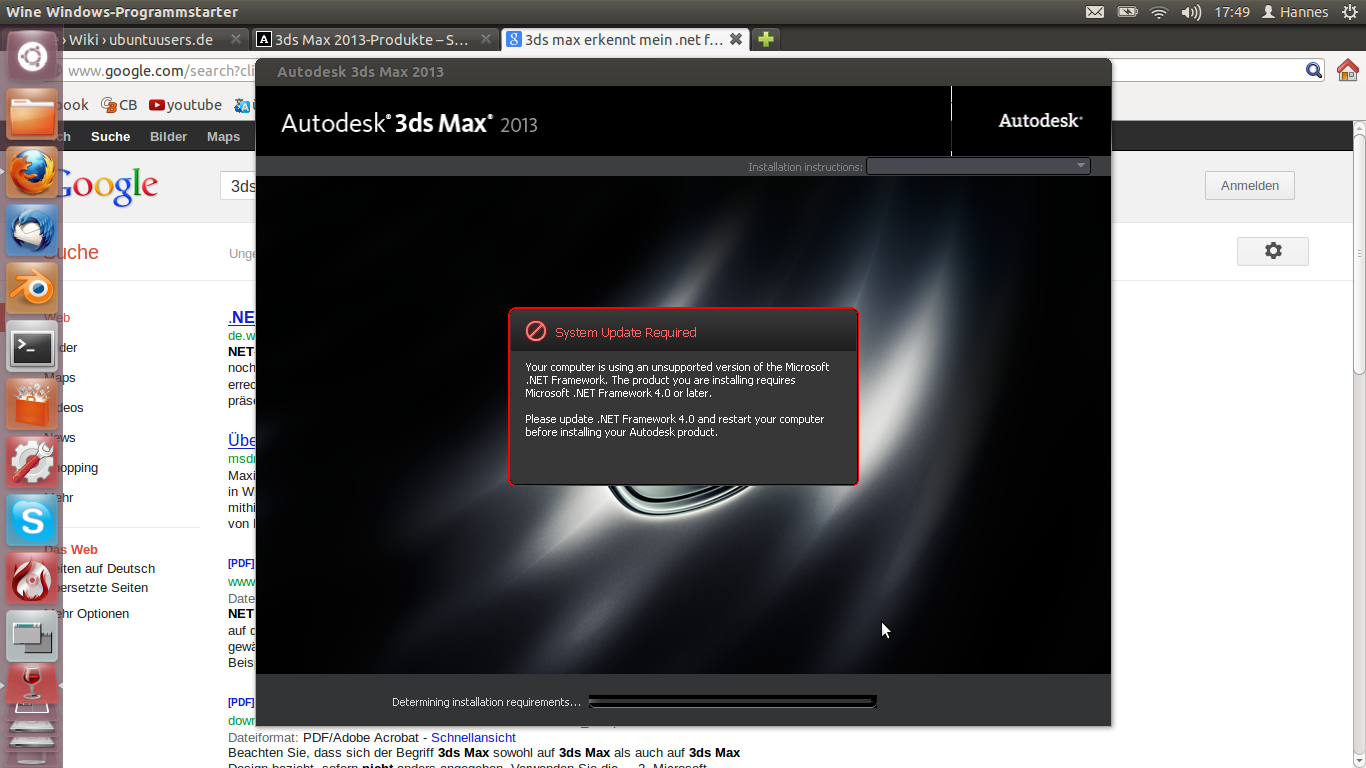Viewport: 1366px width, 768px height.
Task: Click the magnifier icon in Firefox search box
Action: [1315, 70]
